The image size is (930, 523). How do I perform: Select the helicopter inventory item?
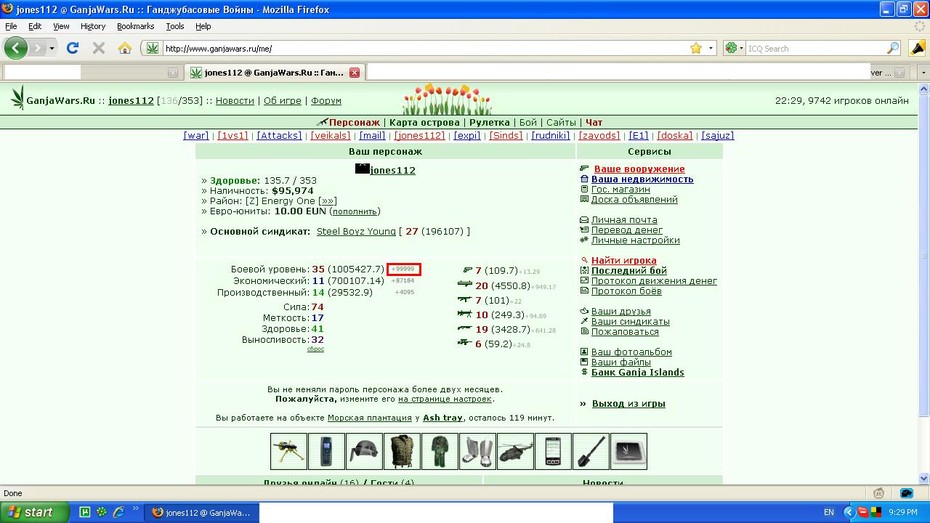pyautogui.click(x=515, y=451)
